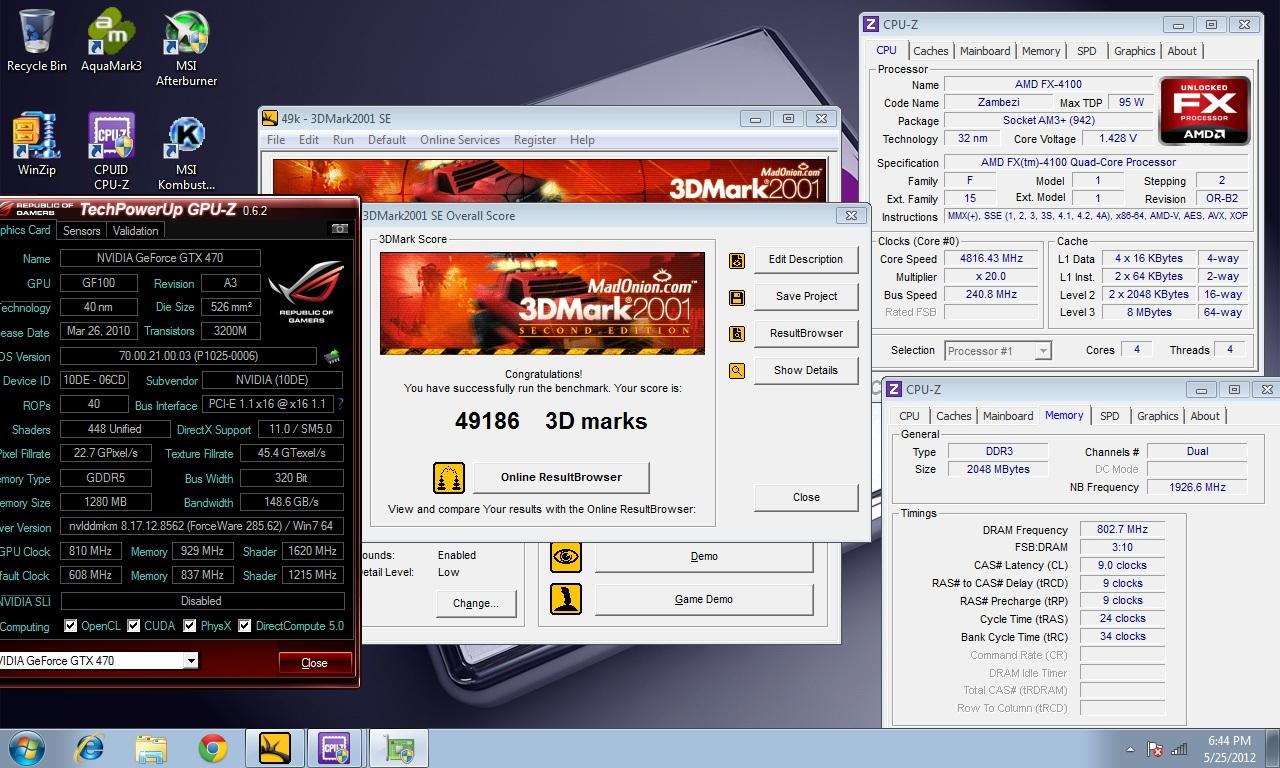Viewport: 1280px width, 768px height.
Task: Switch to Caches tab in top CPU-Z
Action: (x=930, y=51)
